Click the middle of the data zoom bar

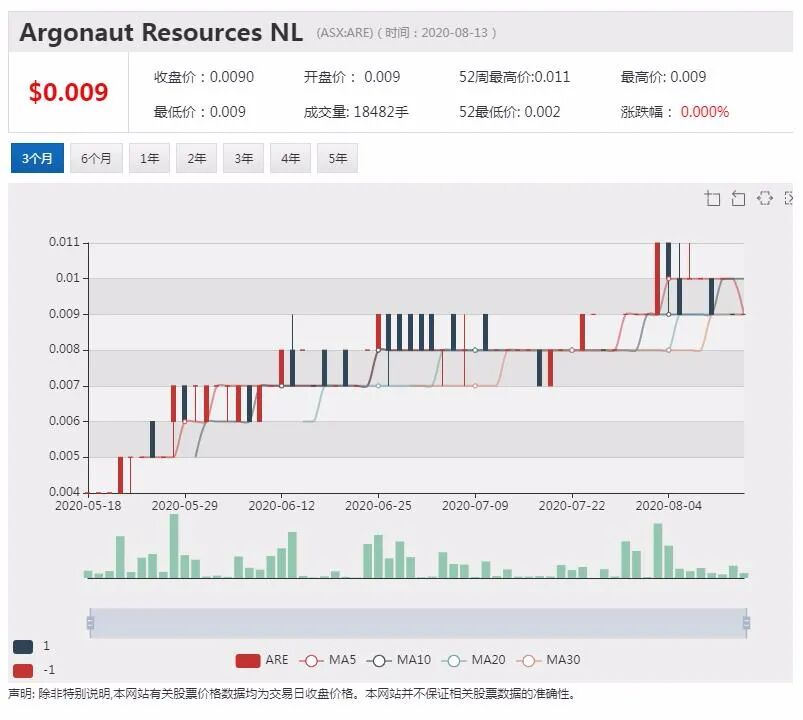click(x=418, y=623)
